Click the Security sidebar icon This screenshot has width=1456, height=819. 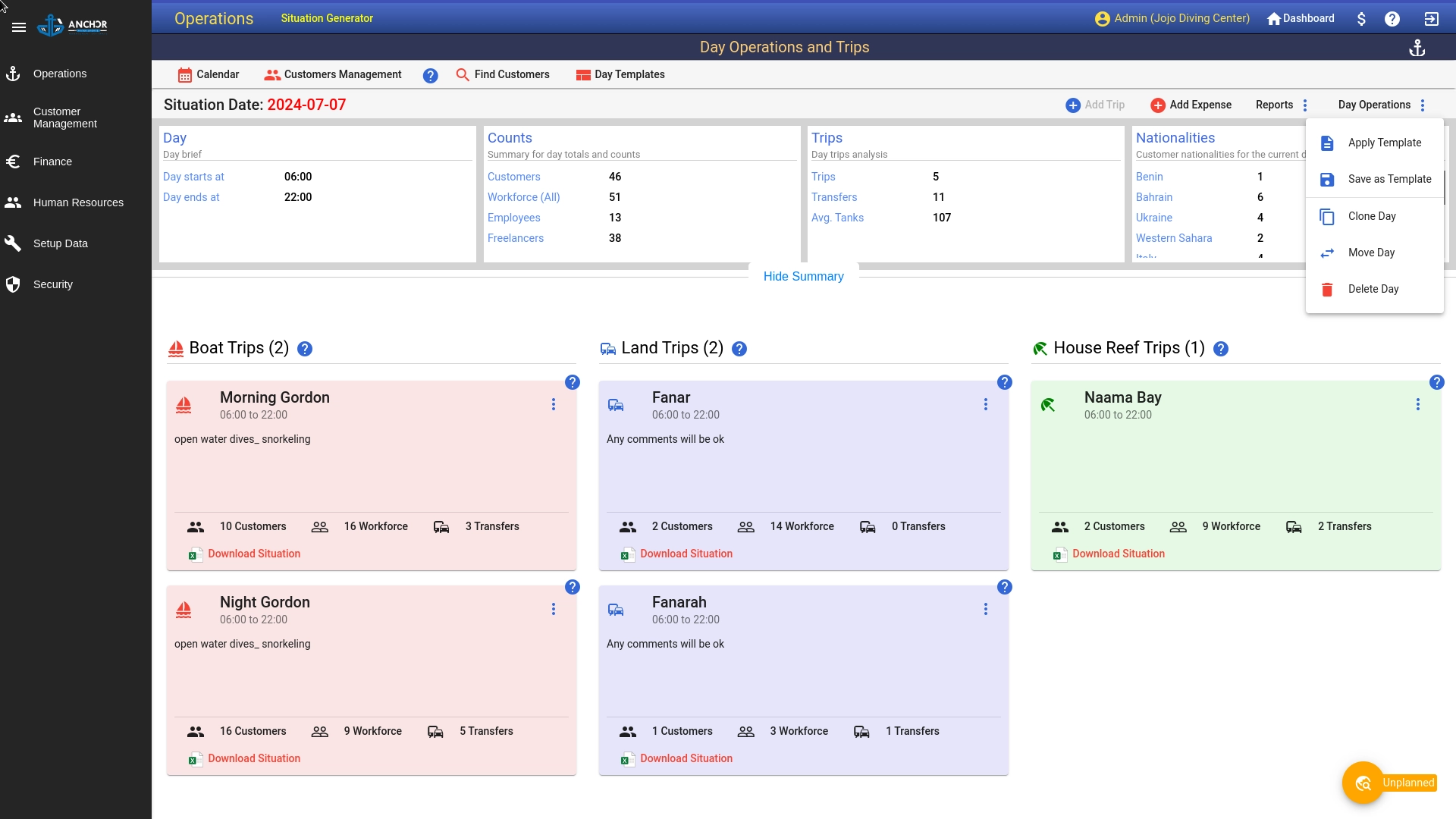pyautogui.click(x=14, y=284)
